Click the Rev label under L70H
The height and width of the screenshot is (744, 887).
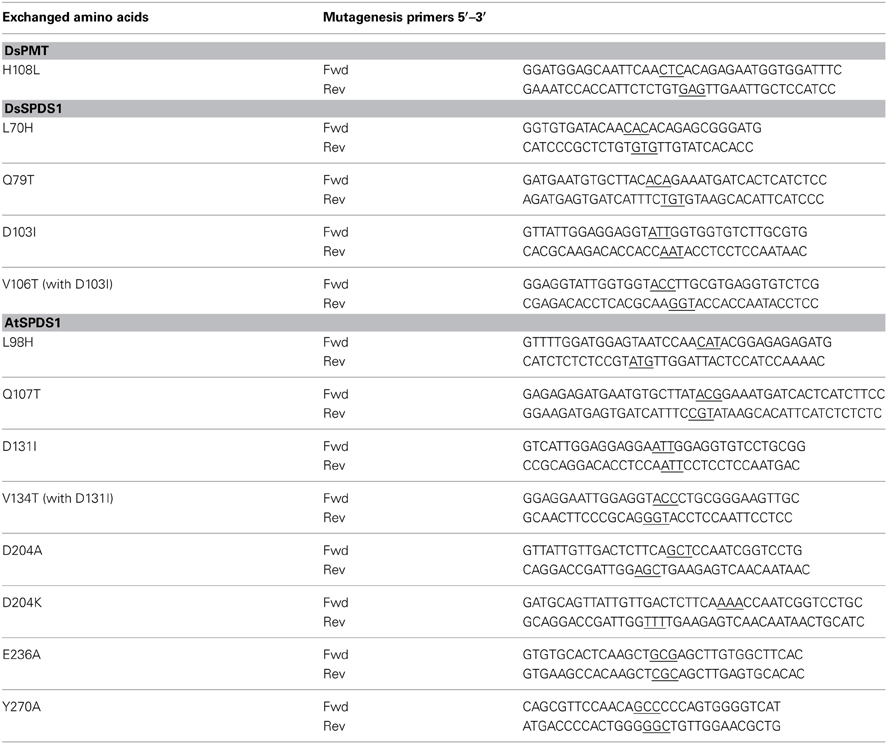(x=334, y=147)
